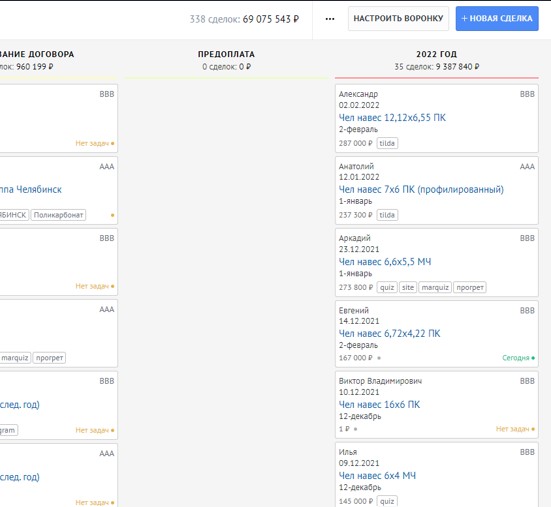
Task: Click the Поликарбонат tag
Action: point(58,215)
